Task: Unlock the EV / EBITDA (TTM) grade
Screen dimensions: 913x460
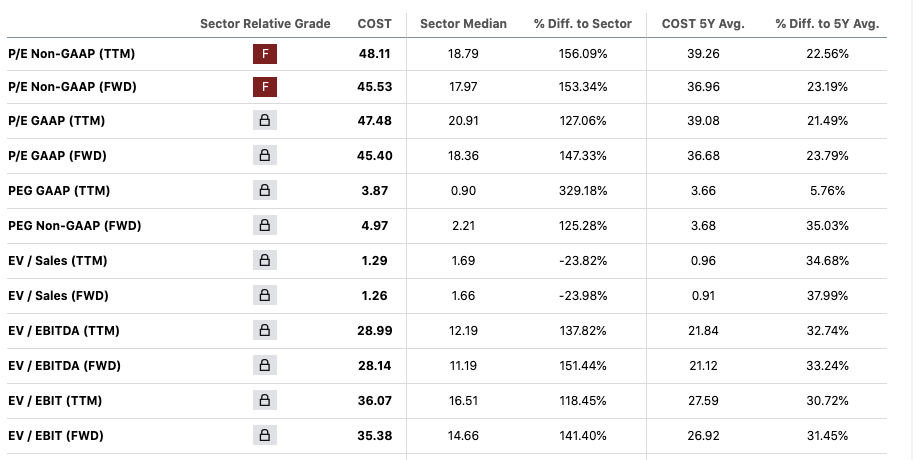Action: [x=265, y=331]
